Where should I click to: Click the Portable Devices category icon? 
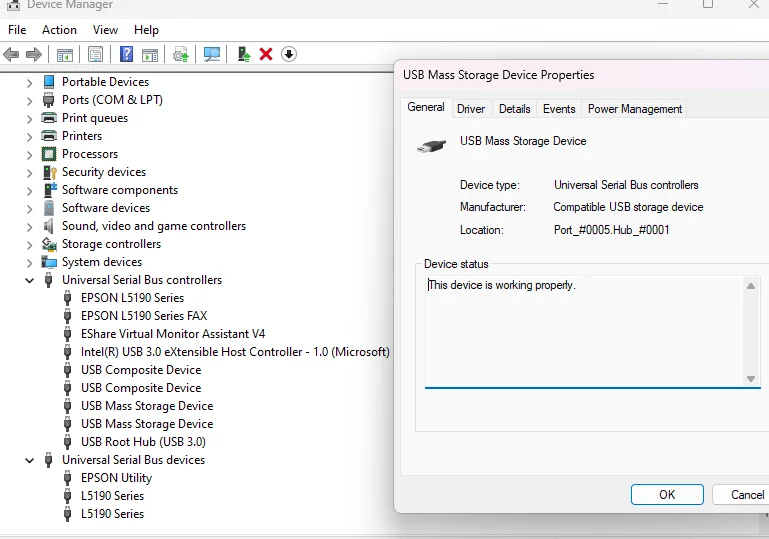coord(49,81)
